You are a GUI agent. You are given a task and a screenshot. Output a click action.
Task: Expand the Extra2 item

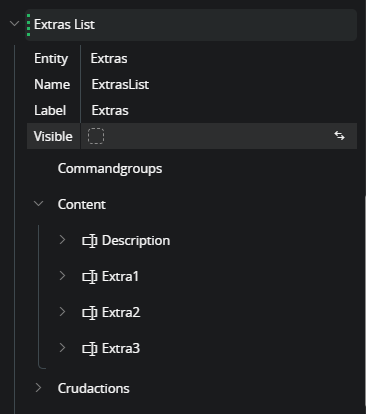(x=62, y=311)
